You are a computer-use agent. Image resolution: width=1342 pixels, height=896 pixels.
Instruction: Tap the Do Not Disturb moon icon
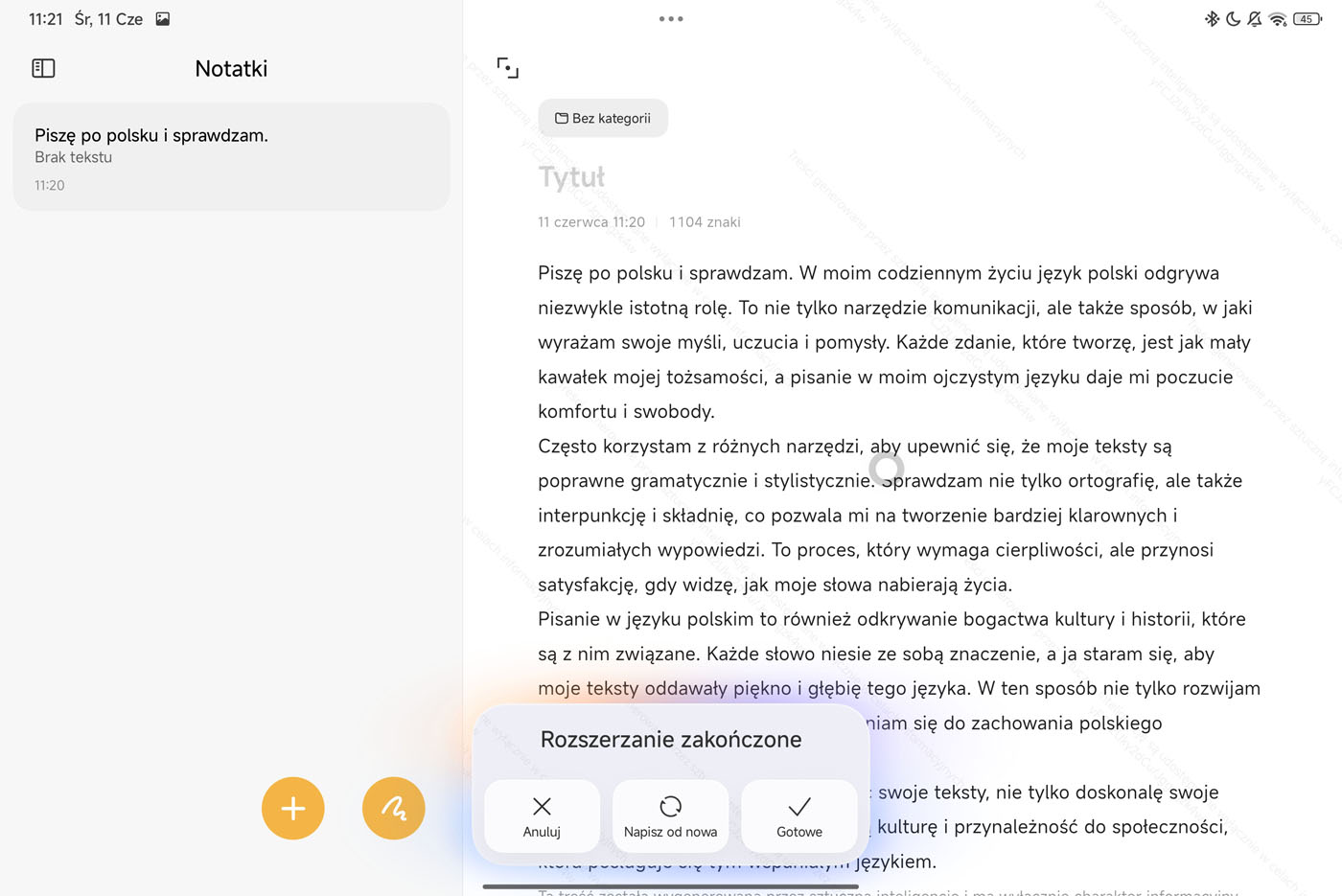1233,18
